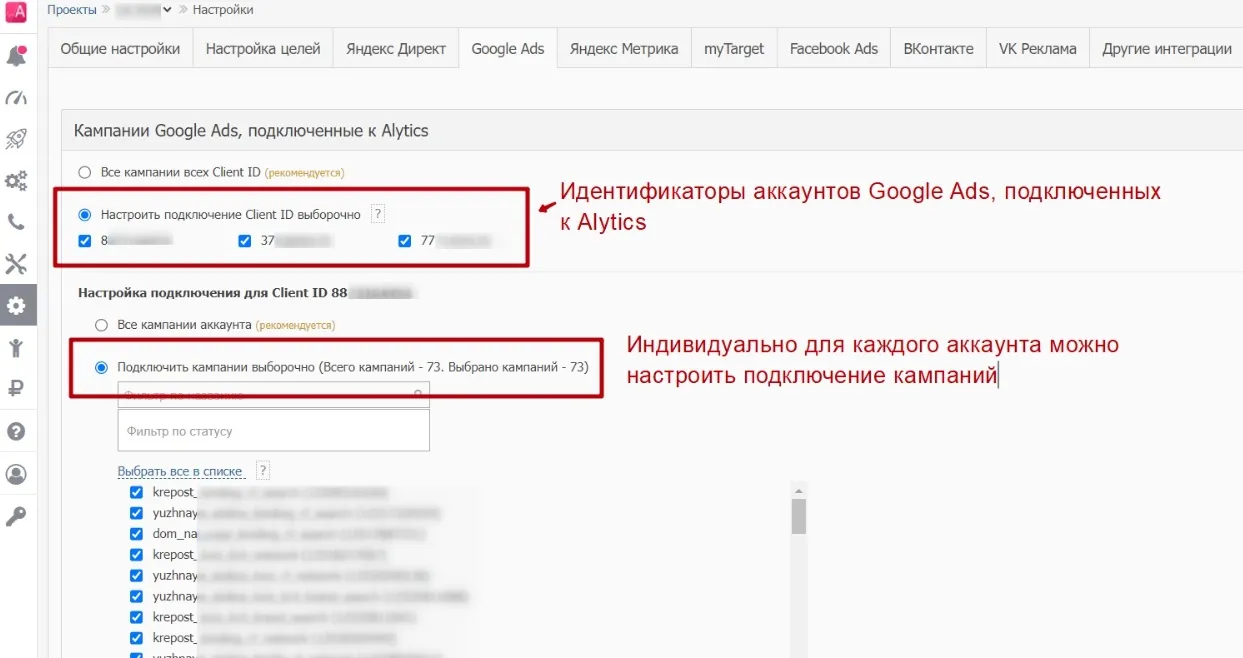Click the dom_na campaign name
The height and width of the screenshot is (658, 1243).
click(174, 534)
